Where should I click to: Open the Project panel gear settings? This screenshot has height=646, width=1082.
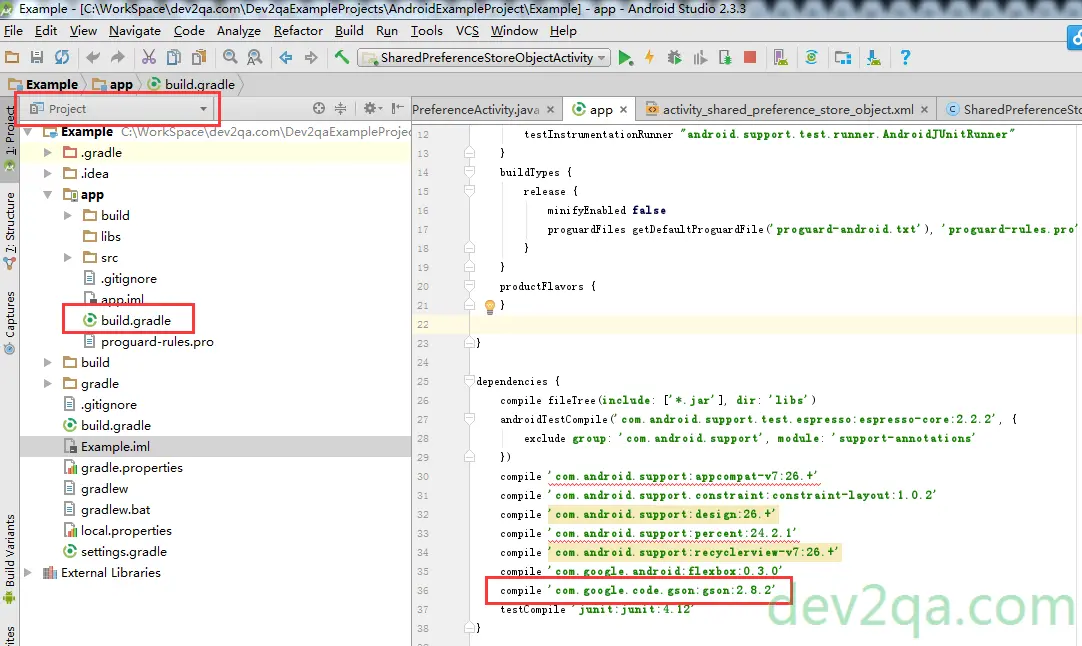coord(373,108)
